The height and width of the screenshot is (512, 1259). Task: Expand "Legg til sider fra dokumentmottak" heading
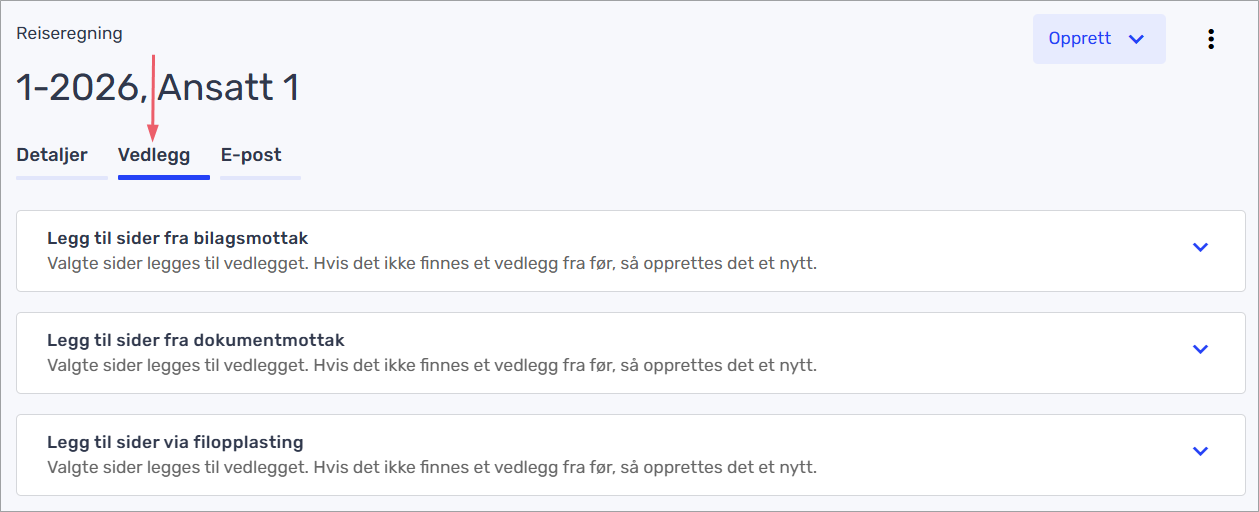coord(195,340)
